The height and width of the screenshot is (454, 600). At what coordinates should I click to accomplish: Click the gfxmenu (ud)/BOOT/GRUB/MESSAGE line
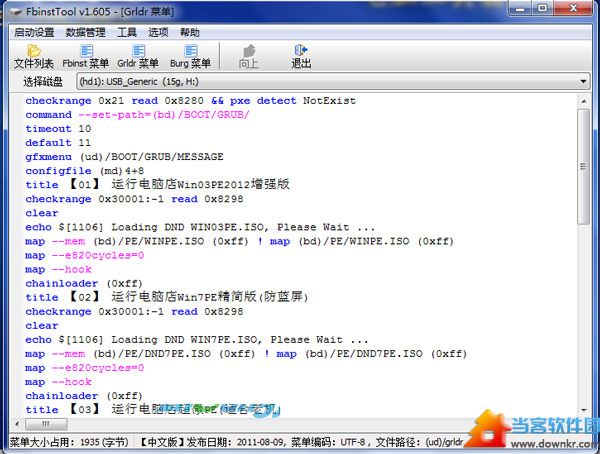(x=124, y=157)
